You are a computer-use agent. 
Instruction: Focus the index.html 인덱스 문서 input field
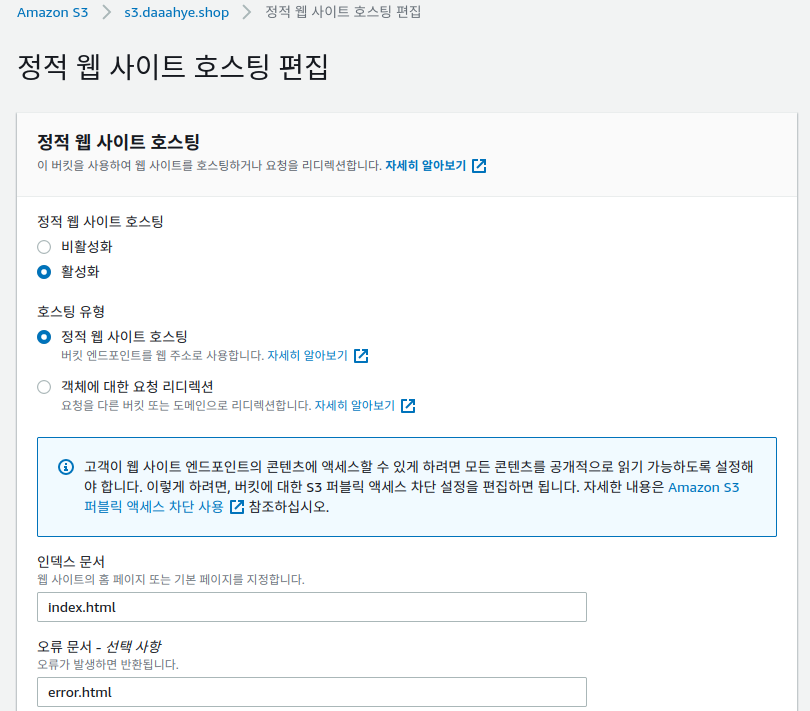[311, 607]
